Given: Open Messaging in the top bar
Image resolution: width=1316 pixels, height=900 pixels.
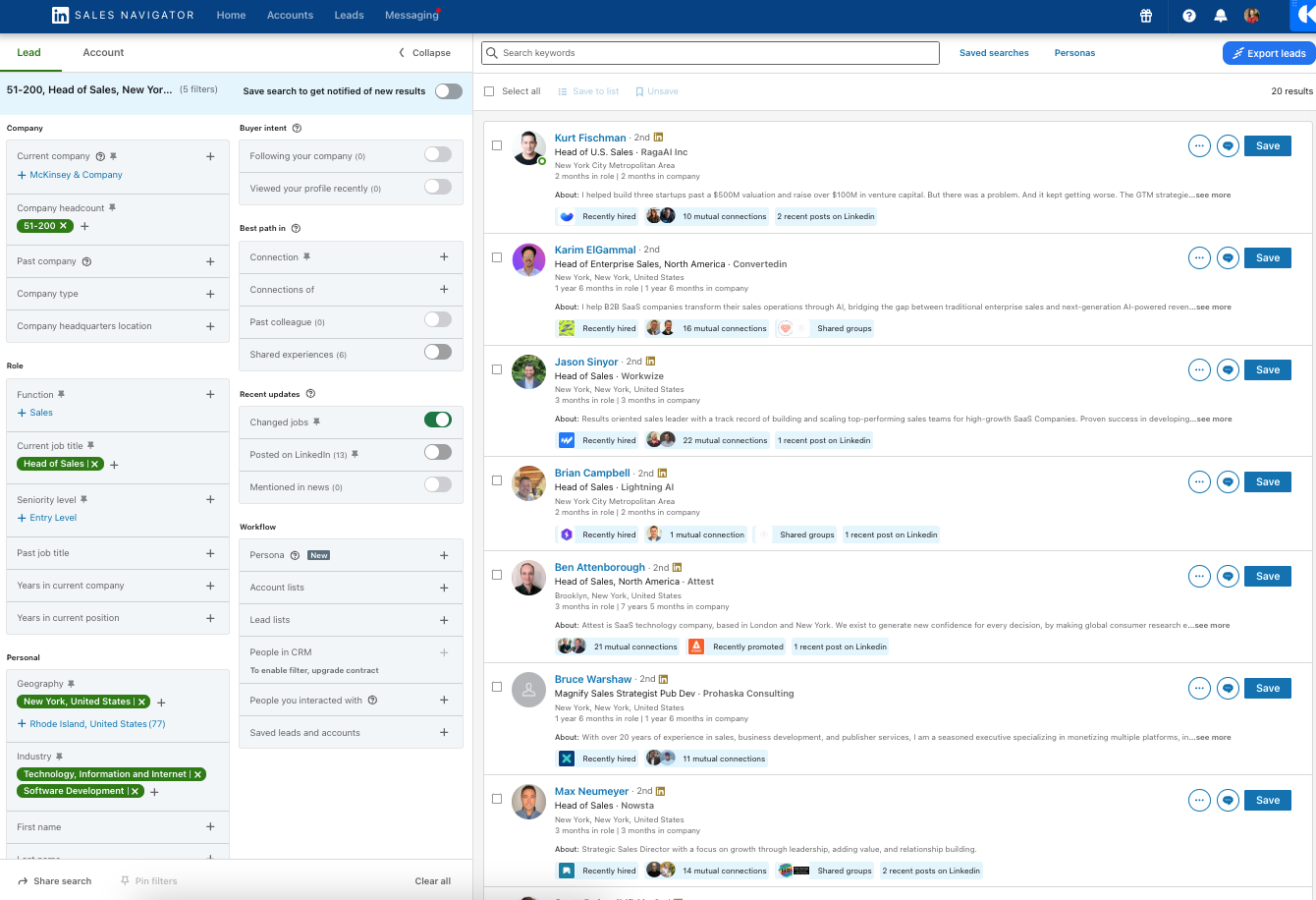Looking at the screenshot, I should (x=411, y=16).
